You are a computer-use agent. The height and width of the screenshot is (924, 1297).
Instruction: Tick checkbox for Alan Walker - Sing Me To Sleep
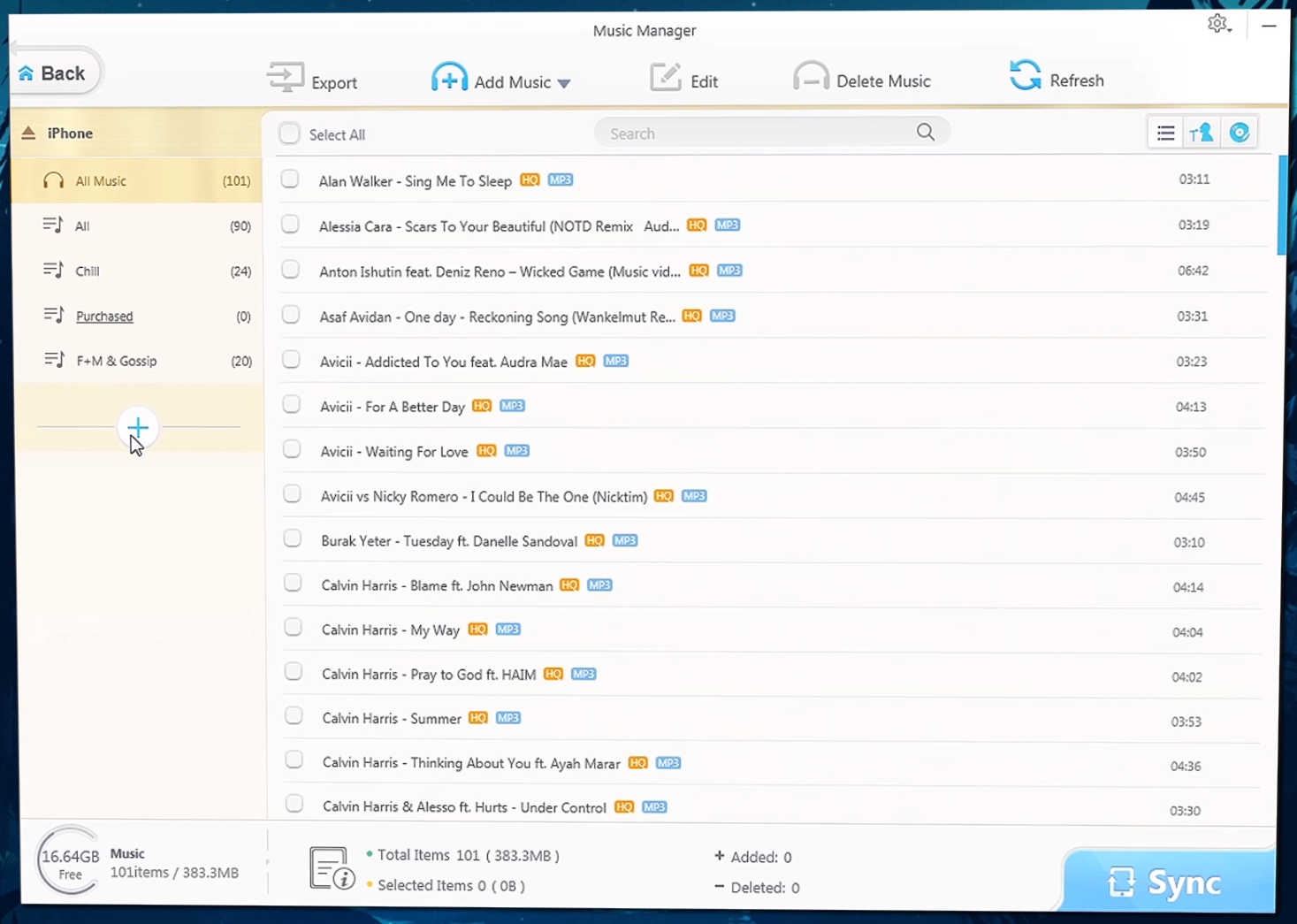(290, 179)
